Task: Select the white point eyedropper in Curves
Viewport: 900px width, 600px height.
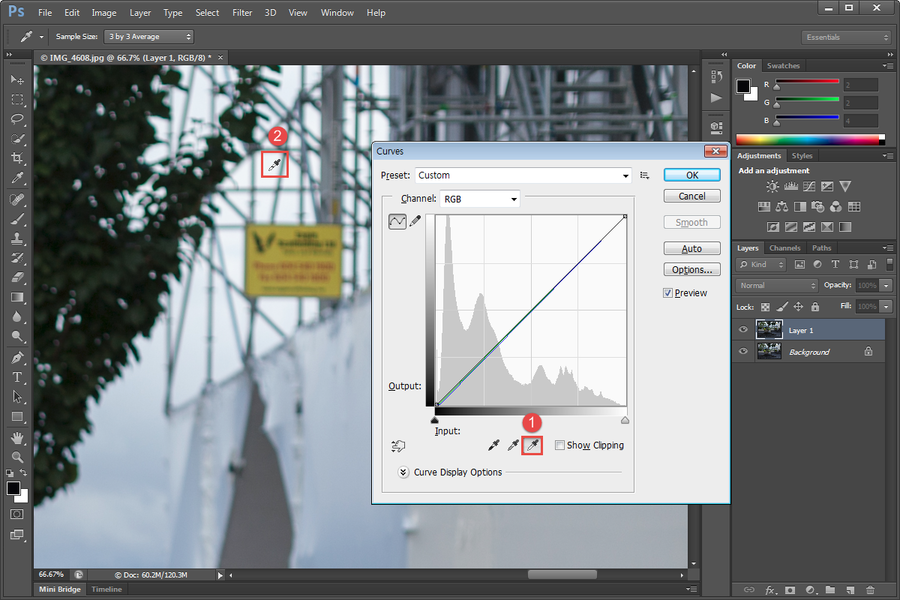Action: point(532,445)
